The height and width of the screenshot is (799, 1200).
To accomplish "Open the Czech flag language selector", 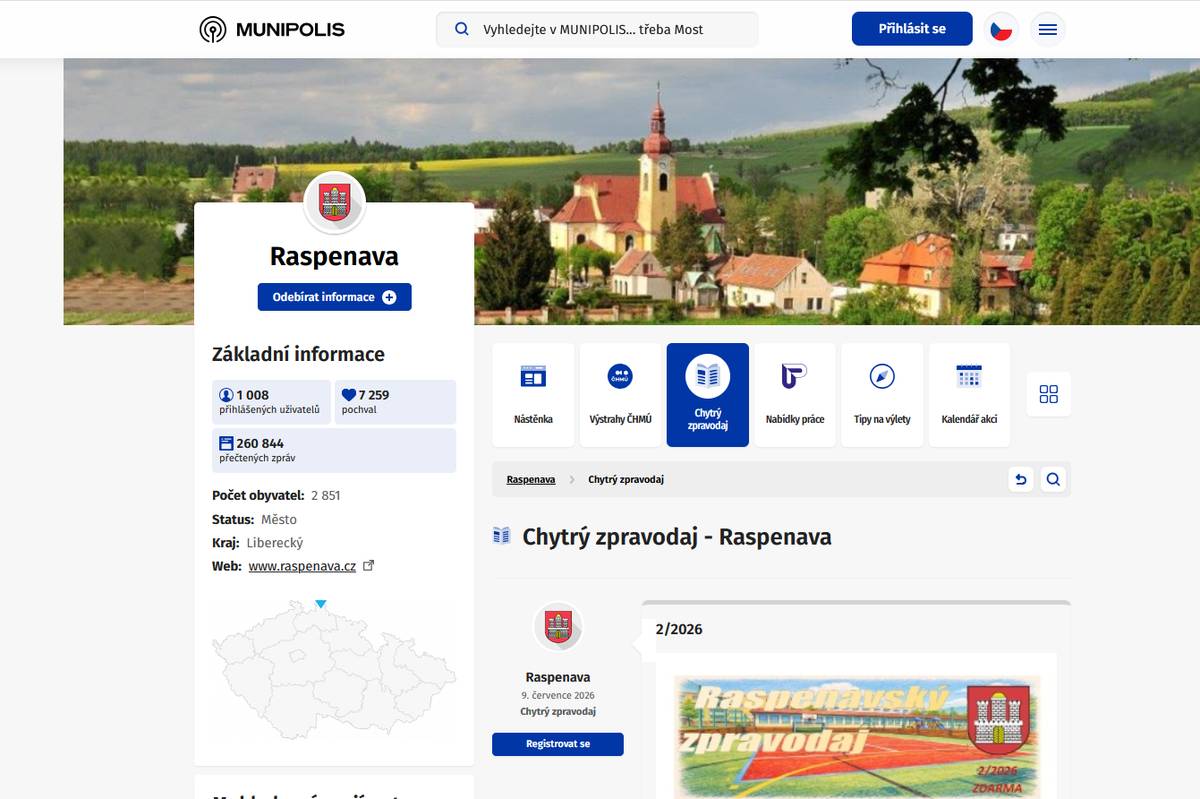I will pos(1001,29).
